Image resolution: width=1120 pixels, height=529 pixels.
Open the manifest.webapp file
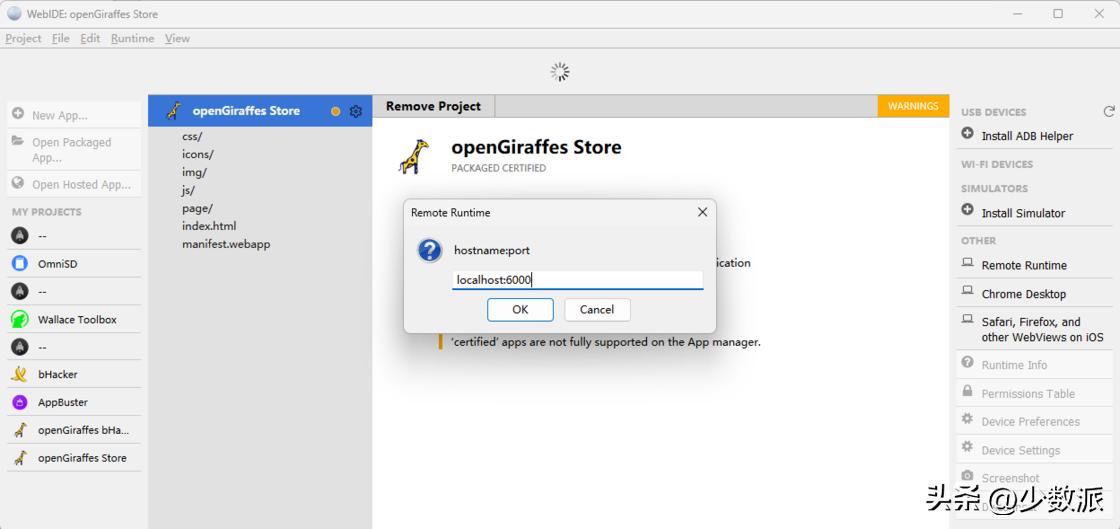pyautogui.click(x=226, y=244)
